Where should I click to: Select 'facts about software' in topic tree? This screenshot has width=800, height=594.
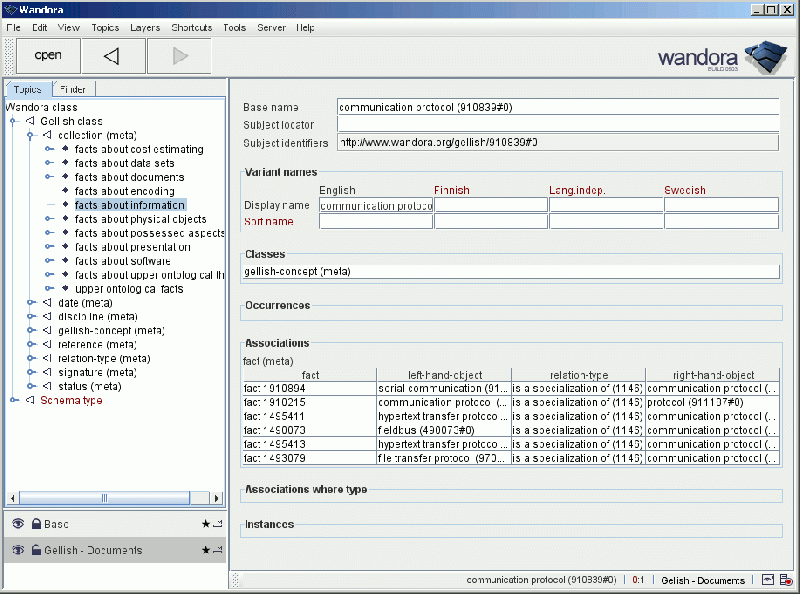(122, 261)
